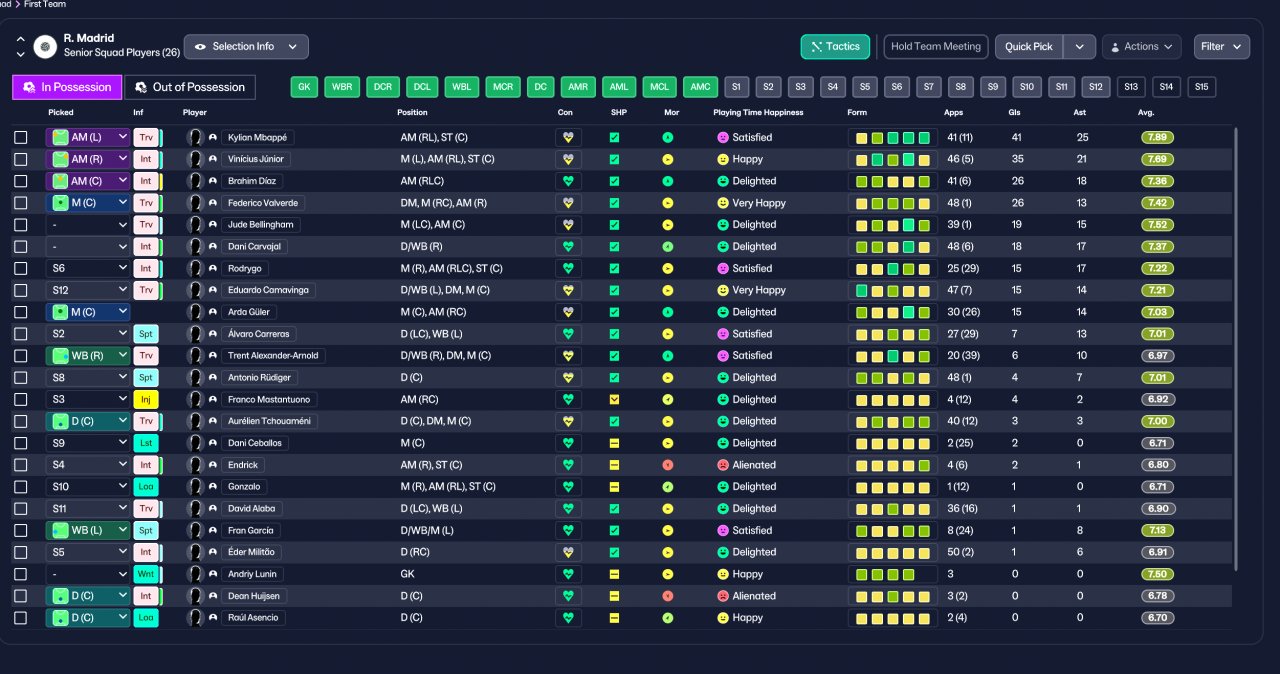Viewport: 1280px width, 674px height.
Task: Click Kylian Mbappé's condition heart icon
Action: [568, 137]
